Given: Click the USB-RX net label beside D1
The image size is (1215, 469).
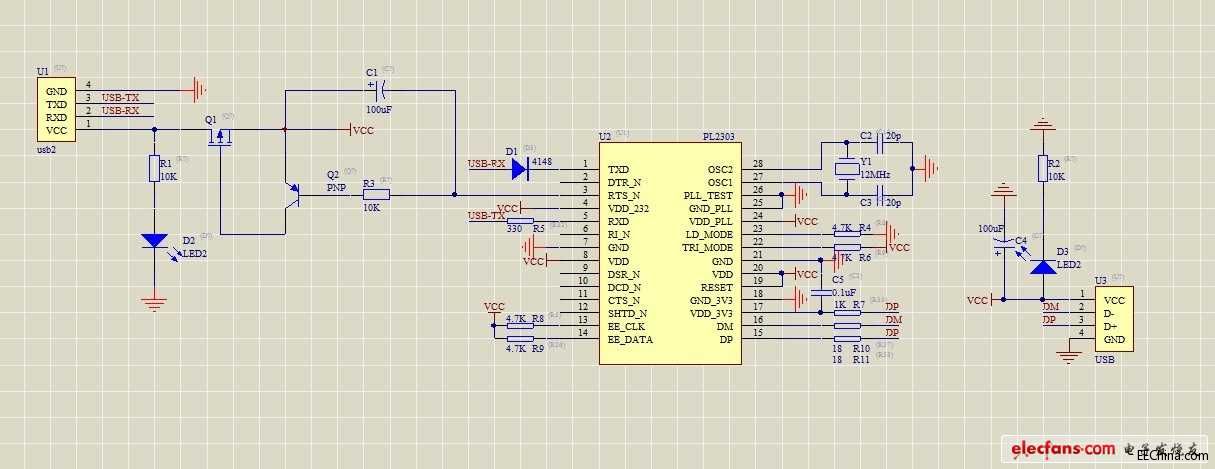Looking at the screenshot, I should (486, 163).
